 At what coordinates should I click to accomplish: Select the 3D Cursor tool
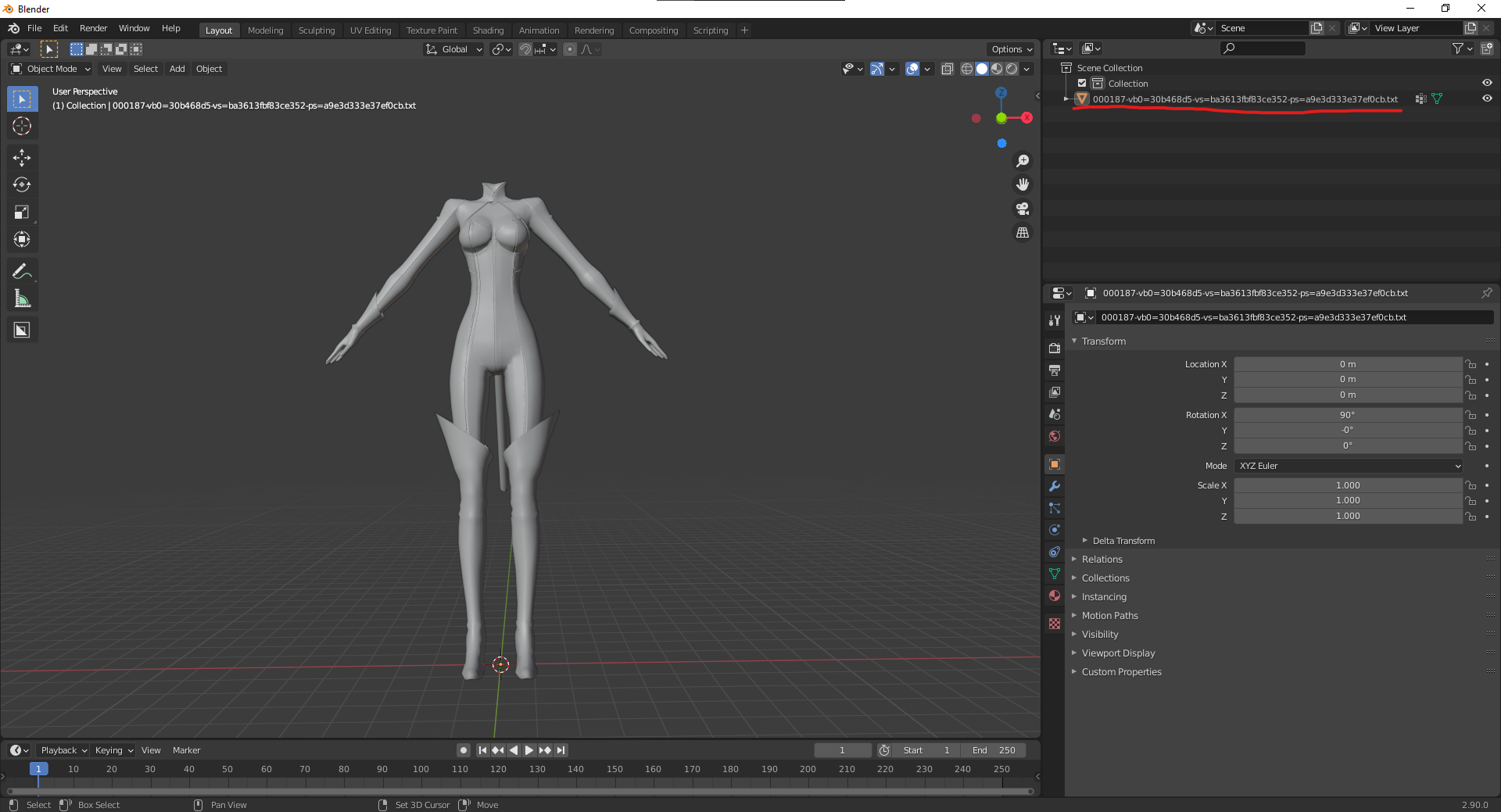(x=22, y=126)
